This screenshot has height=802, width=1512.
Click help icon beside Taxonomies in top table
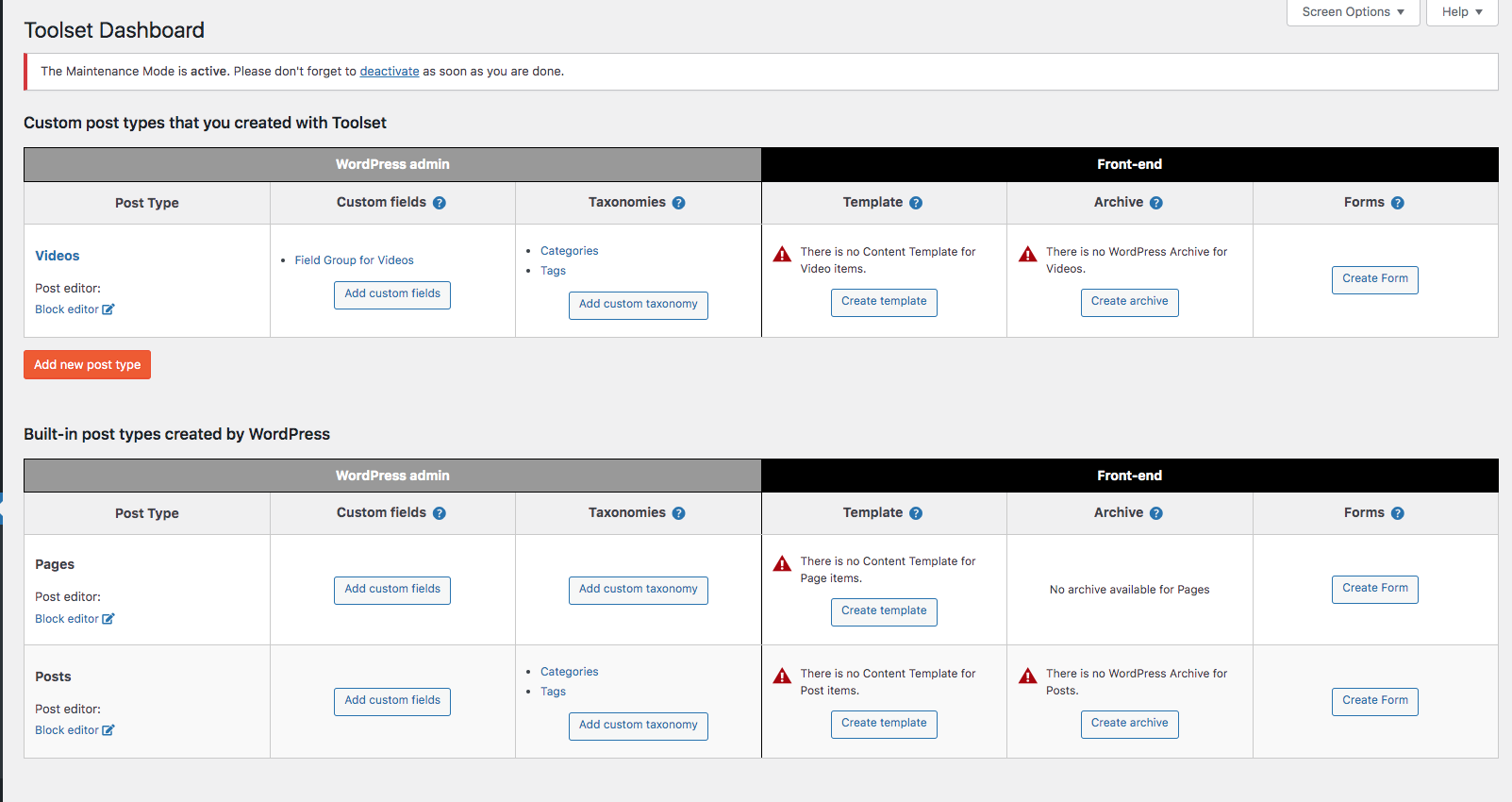pyautogui.click(x=678, y=203)
